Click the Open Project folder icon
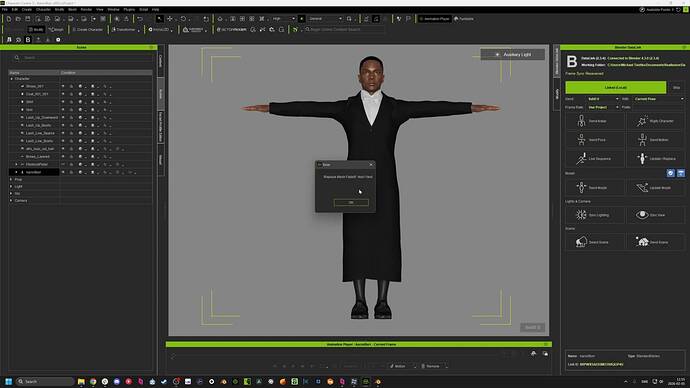The height and width of the screenshot is (388, 690). 18,19
